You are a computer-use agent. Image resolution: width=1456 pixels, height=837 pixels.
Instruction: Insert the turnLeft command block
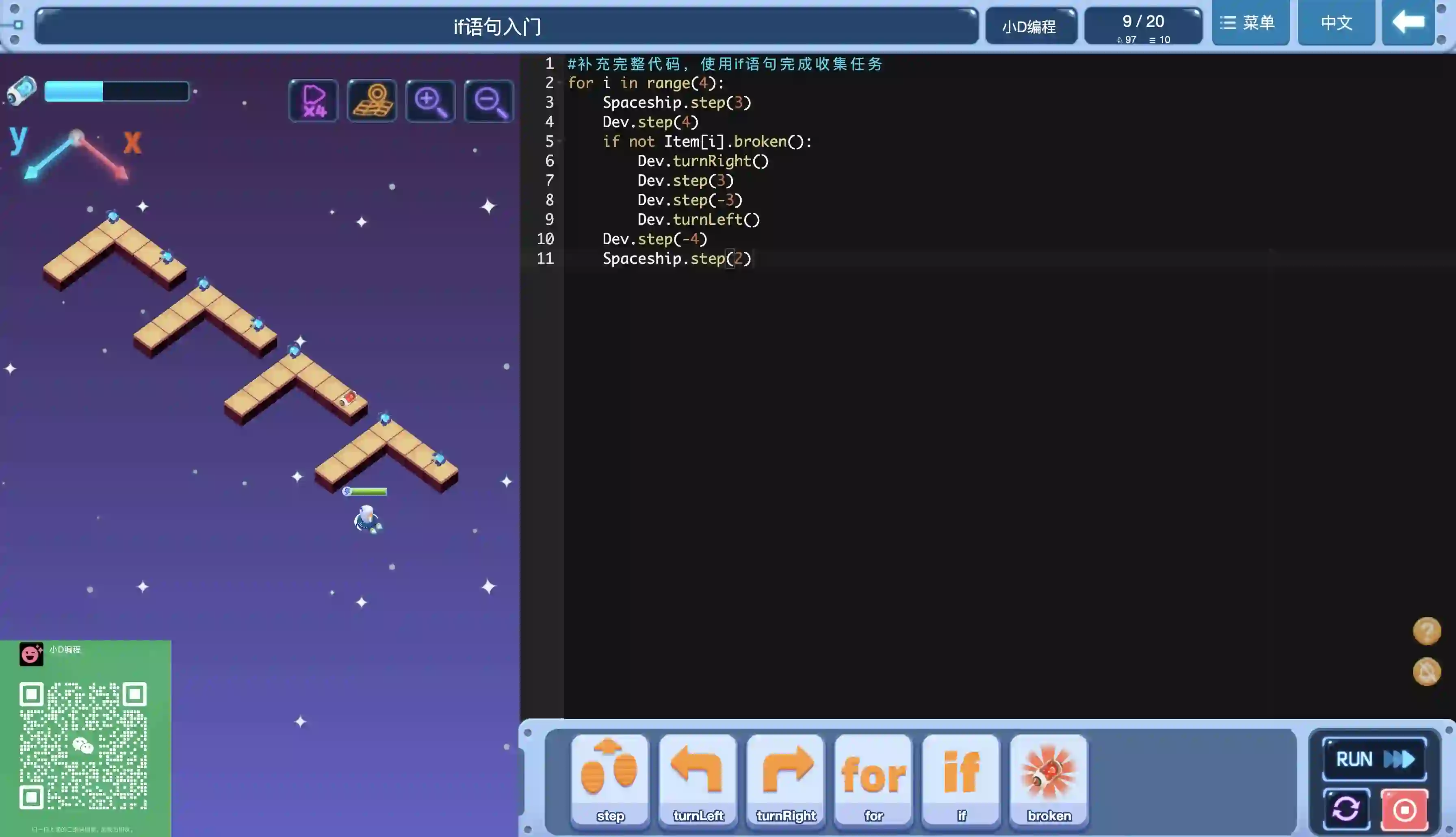(698, 779)
